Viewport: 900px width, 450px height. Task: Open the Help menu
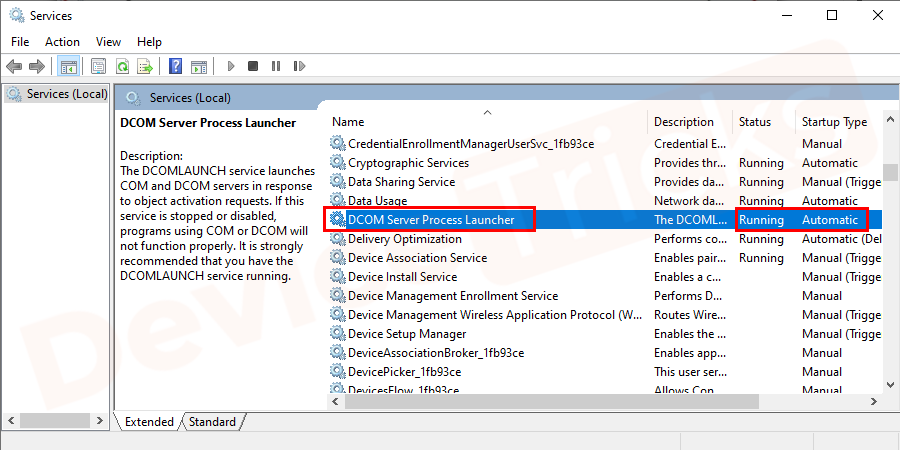point(149,42)
